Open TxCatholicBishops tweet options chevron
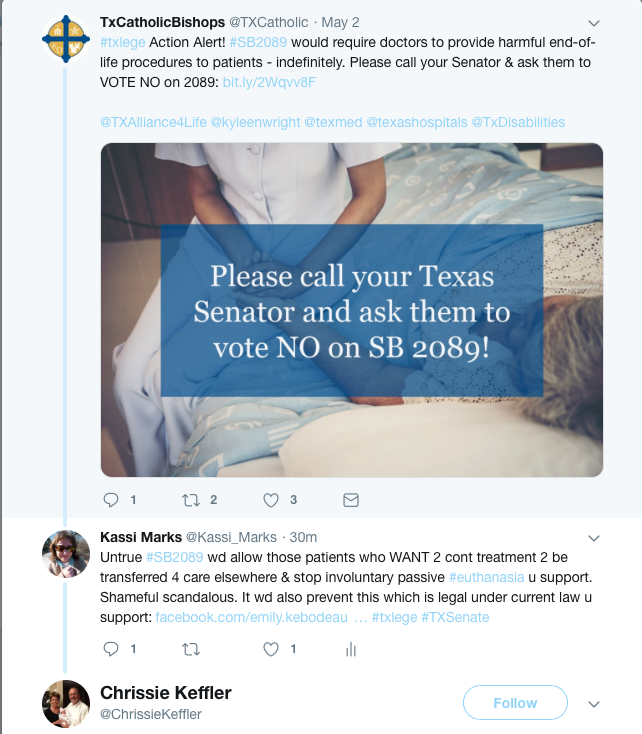 click(593, 23)
